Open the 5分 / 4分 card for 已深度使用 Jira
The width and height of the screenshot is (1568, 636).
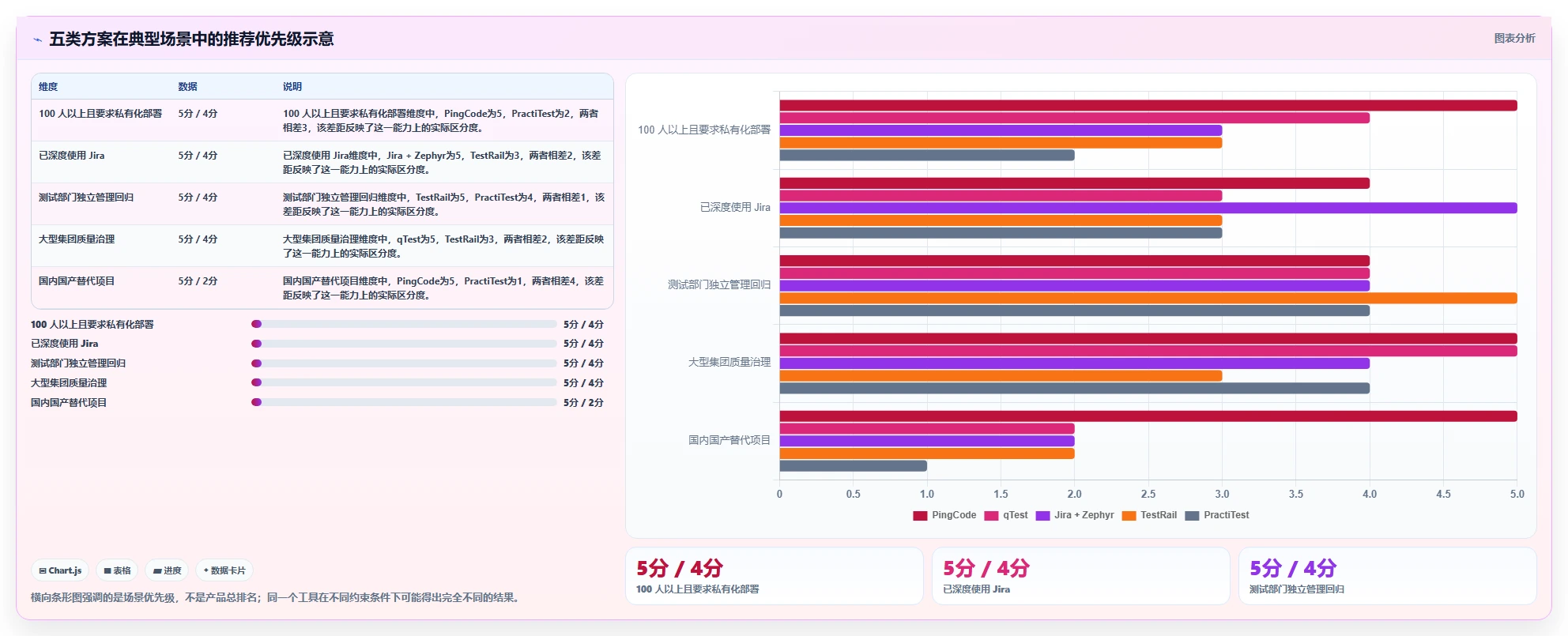(x=1081, y=576)
